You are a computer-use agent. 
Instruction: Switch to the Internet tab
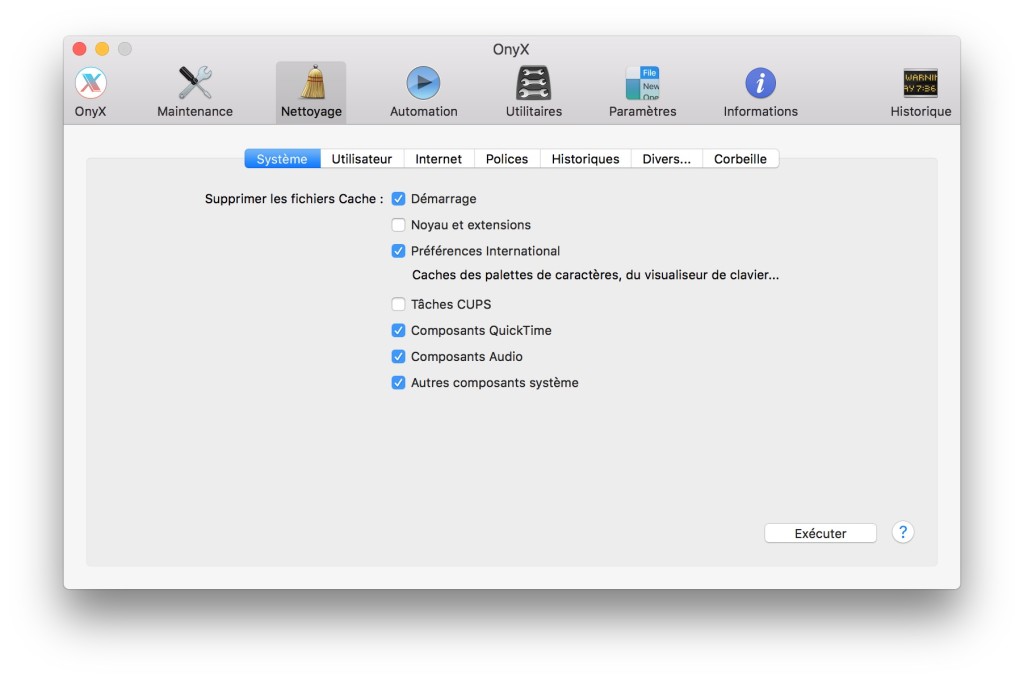coord(438,159)
